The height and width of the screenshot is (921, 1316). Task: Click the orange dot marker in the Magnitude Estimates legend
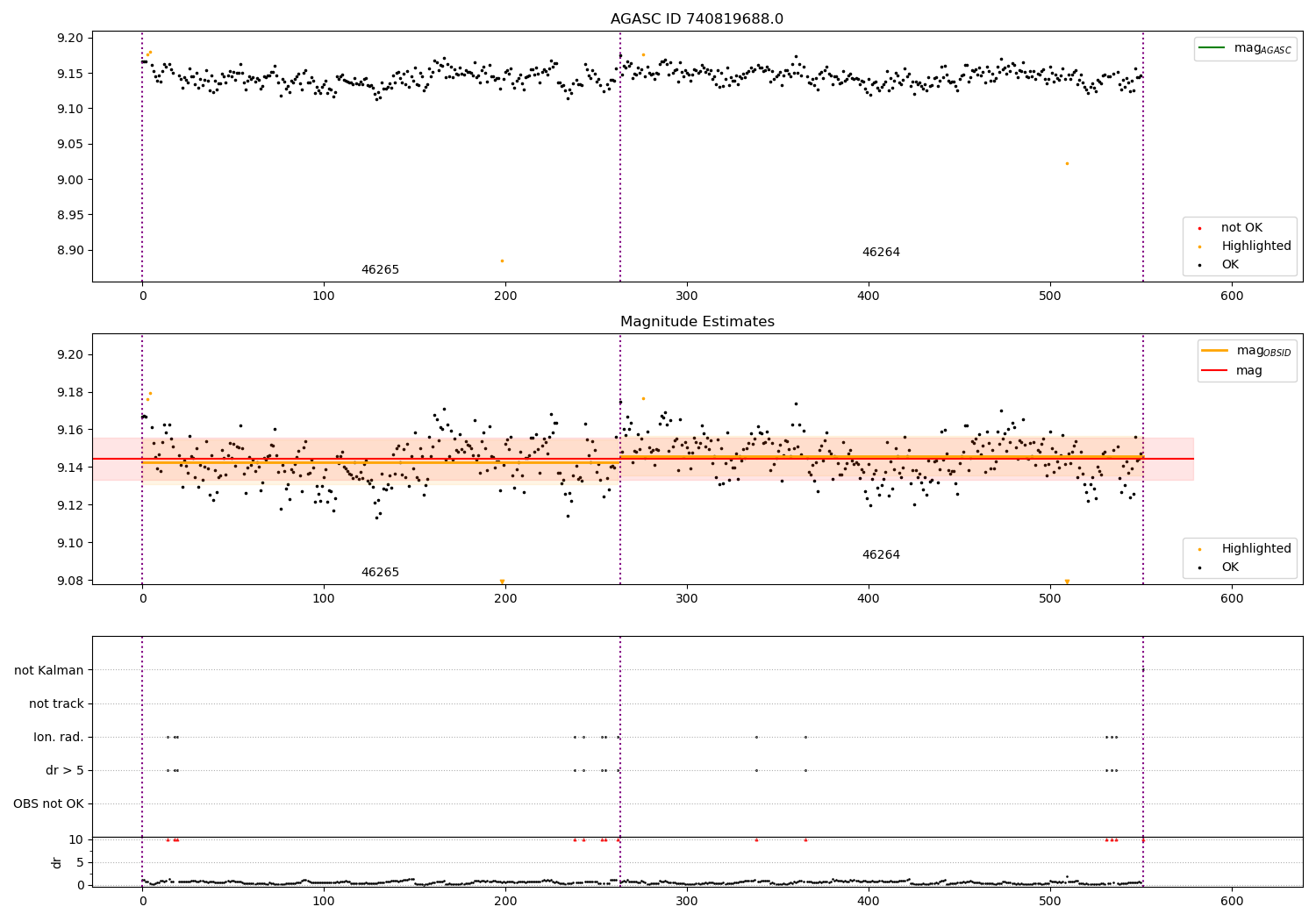(x=1200, y=549)
